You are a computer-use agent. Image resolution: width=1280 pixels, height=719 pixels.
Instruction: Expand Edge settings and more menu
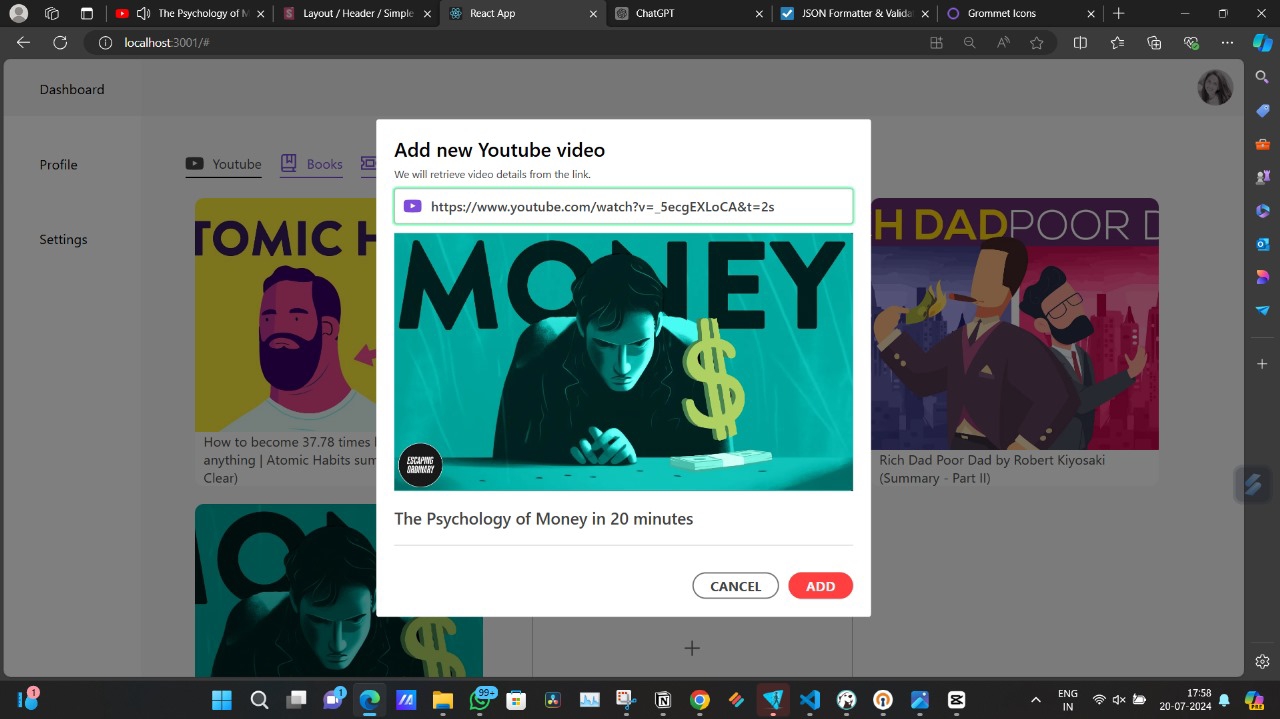click(1227, 43)
